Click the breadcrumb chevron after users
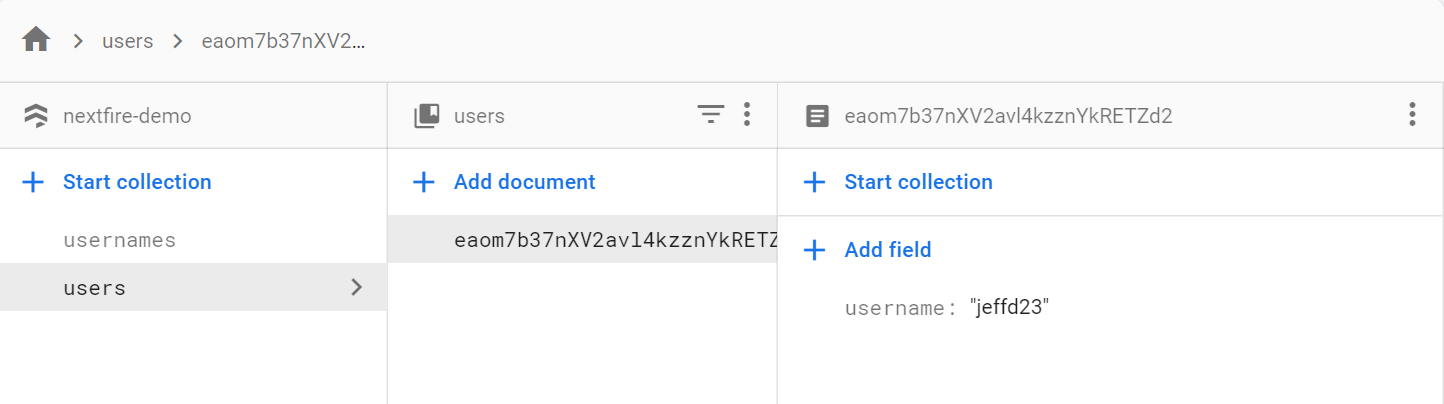 coord(177,42)
